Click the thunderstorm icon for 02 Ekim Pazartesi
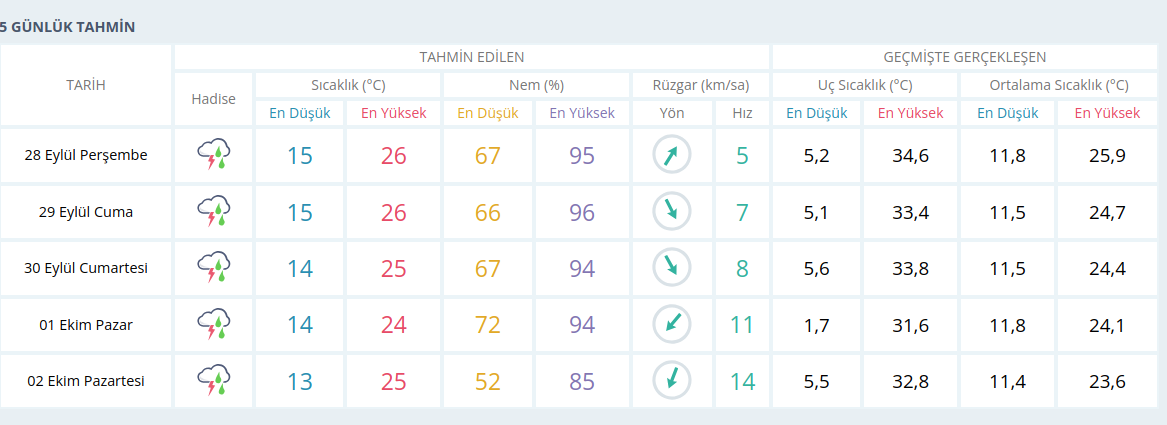This screenshot has width=1167, height=425. 214,381
